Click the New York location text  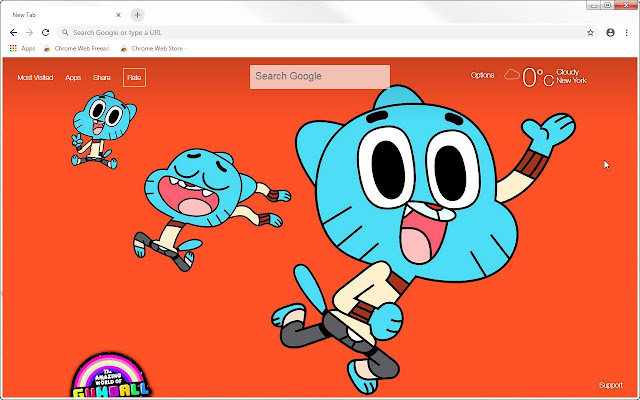(571, 80)
